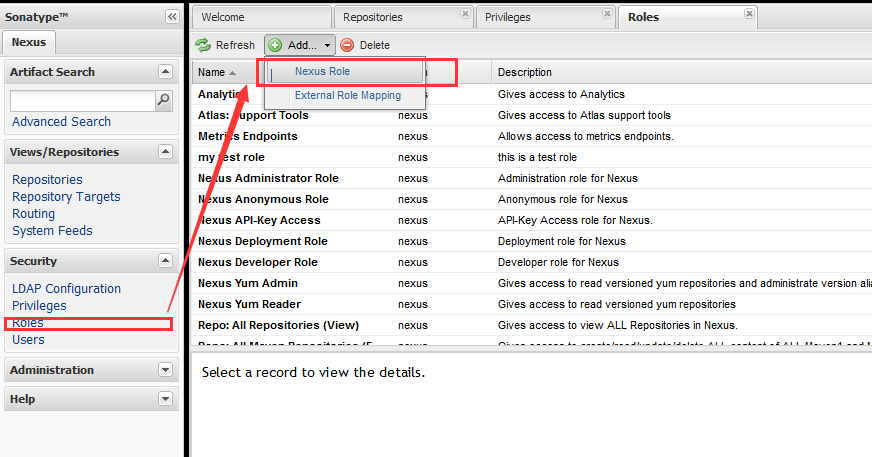The image size is (872, 457).
Task: Click the artifact search magnifier icon
Action: [x=164, y=100]
